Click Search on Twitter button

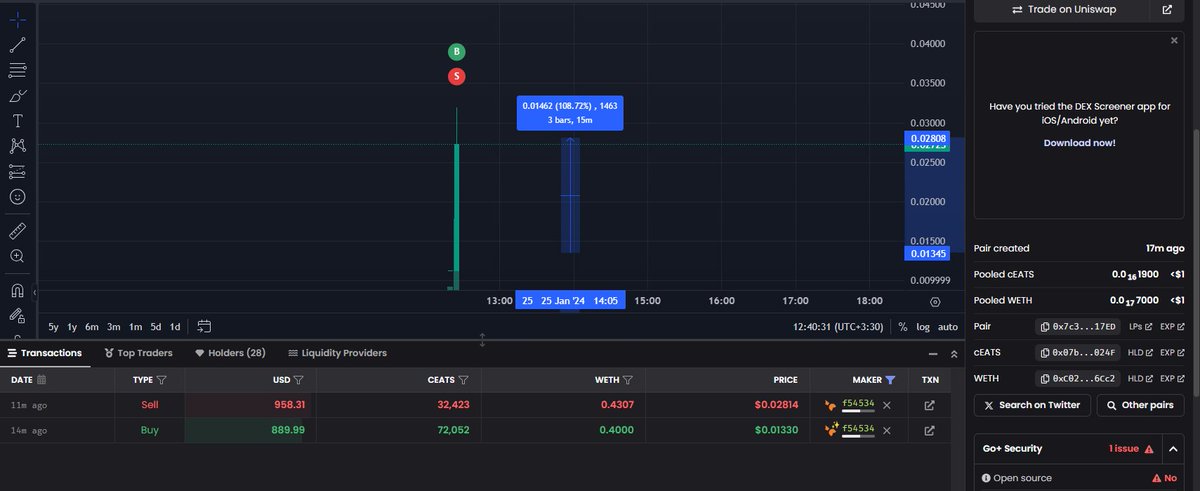point(1032,405)
